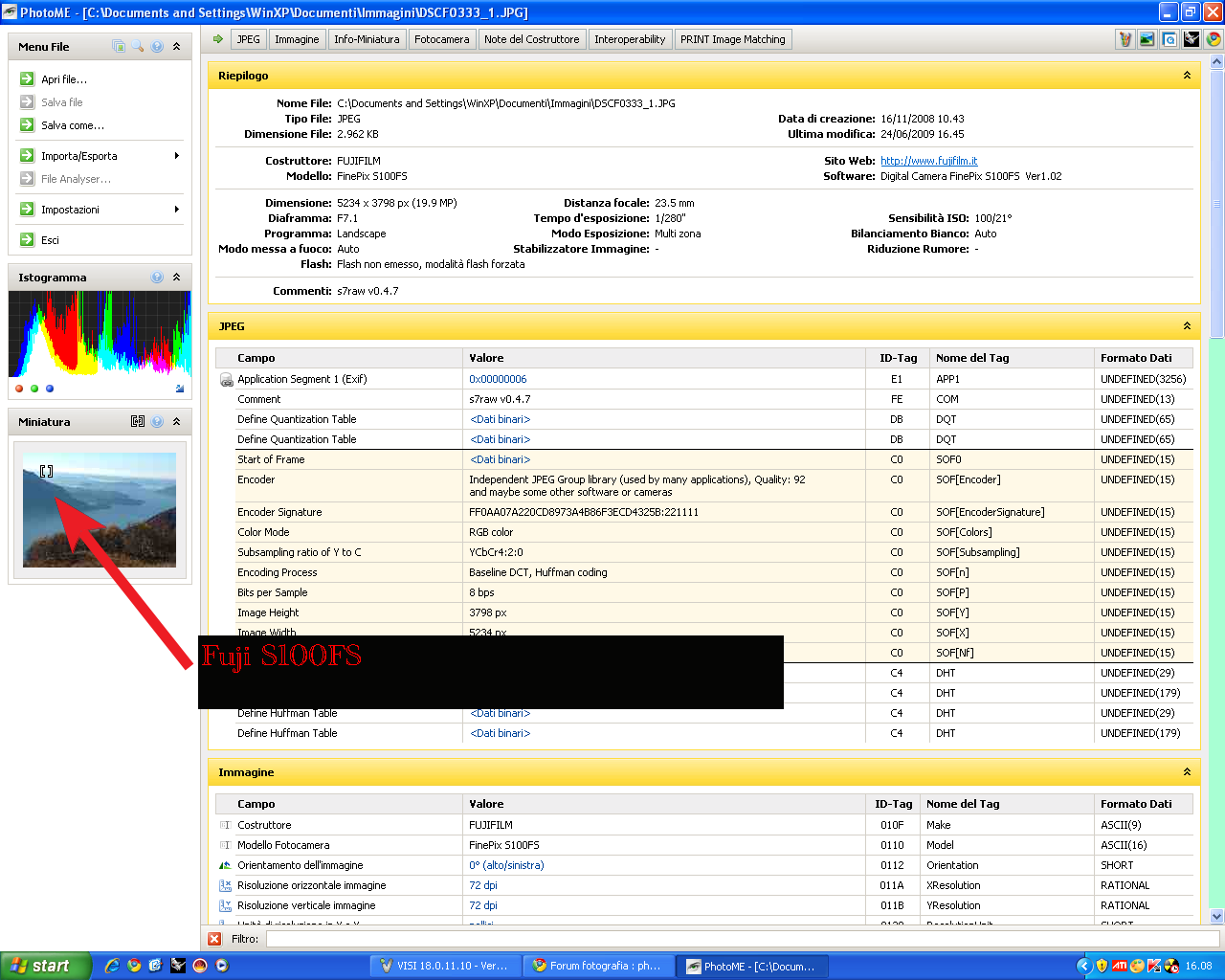Screen dimensions: 1225x980
Task: Switch to Forum fotografia taskbar window
Action: (599, 966)
